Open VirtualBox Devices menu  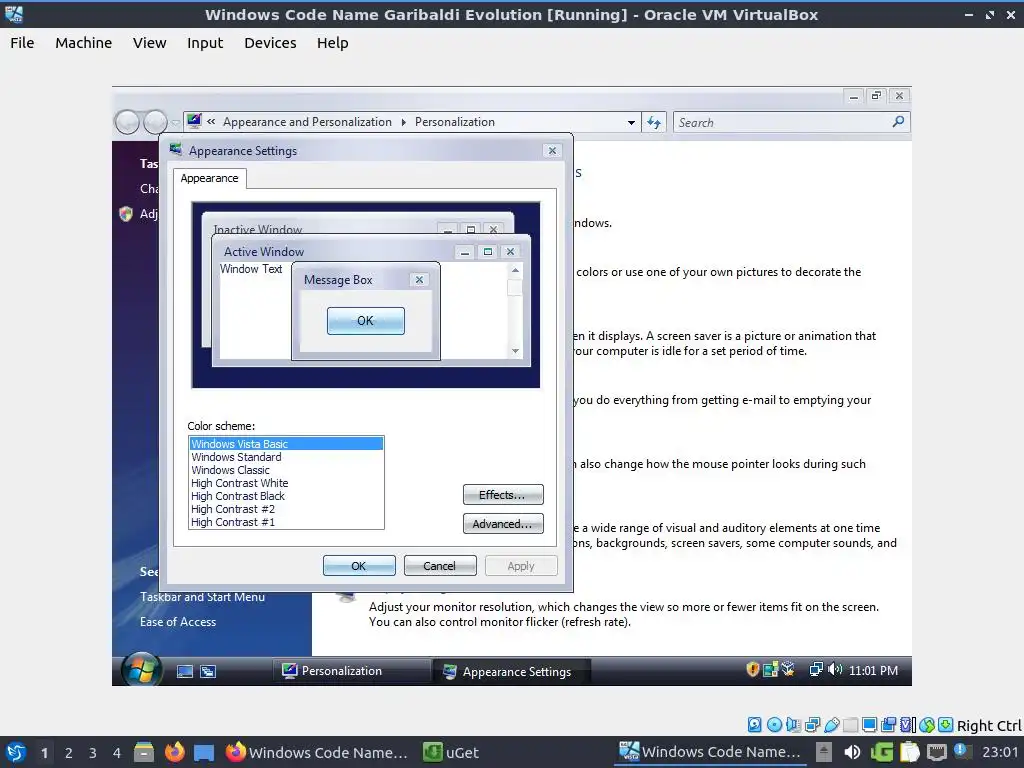click(x=270, y=42)
